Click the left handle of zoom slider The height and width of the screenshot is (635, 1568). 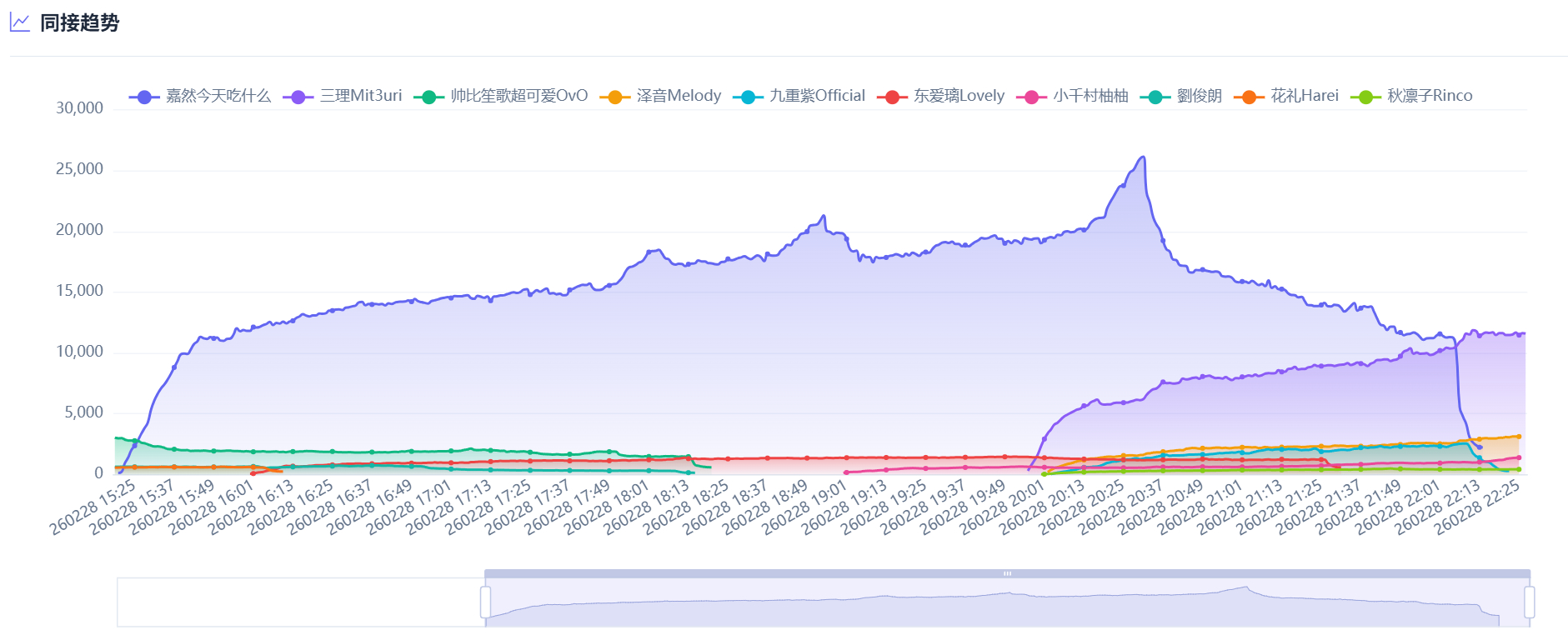point(485,602)
